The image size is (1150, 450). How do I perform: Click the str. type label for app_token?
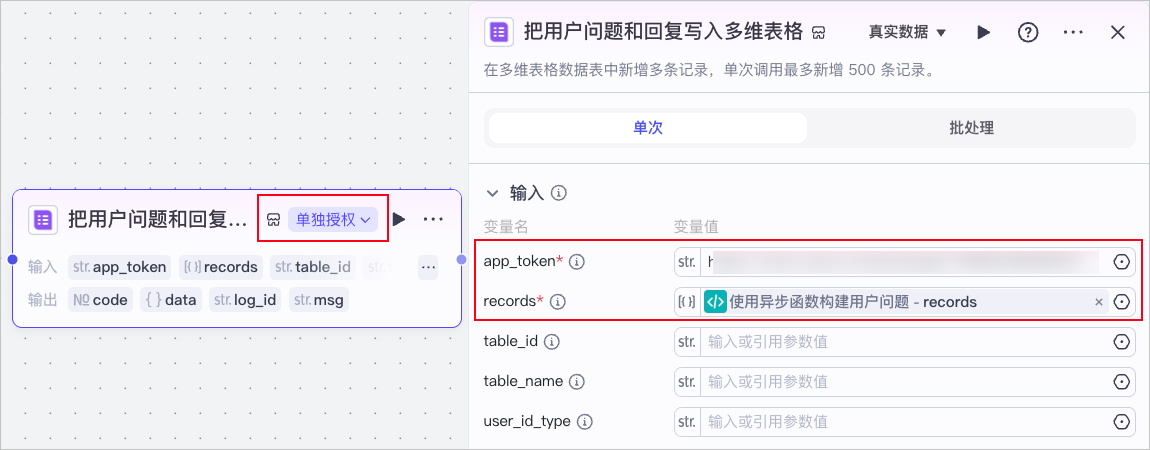687,262
